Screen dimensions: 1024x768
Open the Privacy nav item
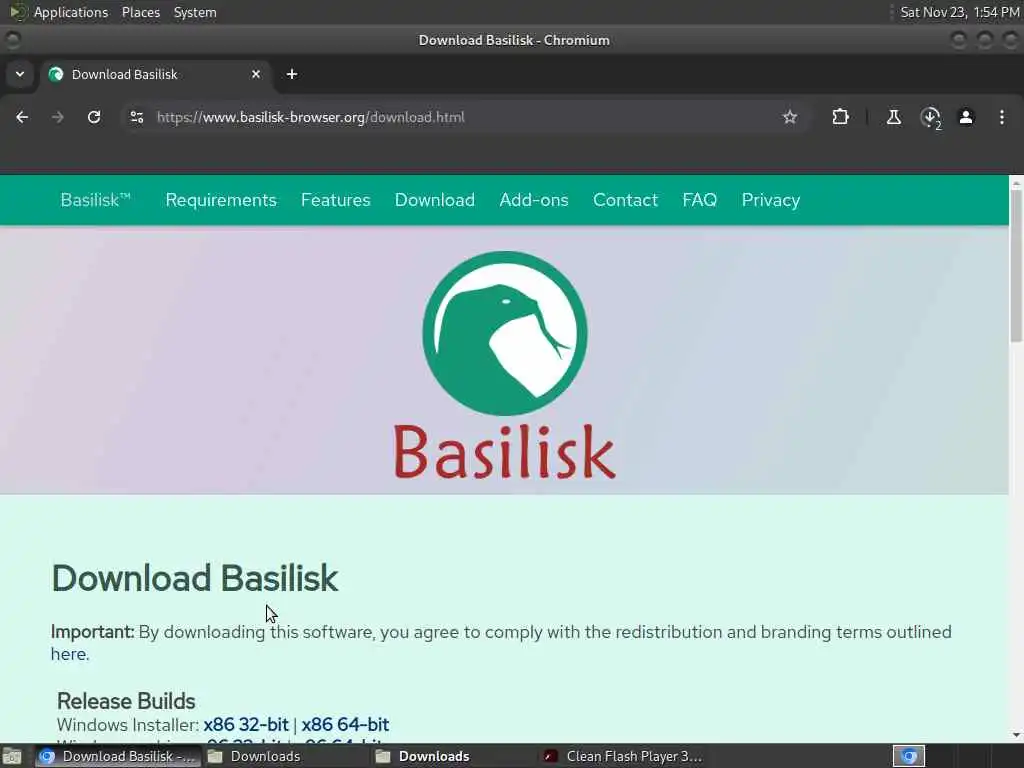(x=771, y=200)
